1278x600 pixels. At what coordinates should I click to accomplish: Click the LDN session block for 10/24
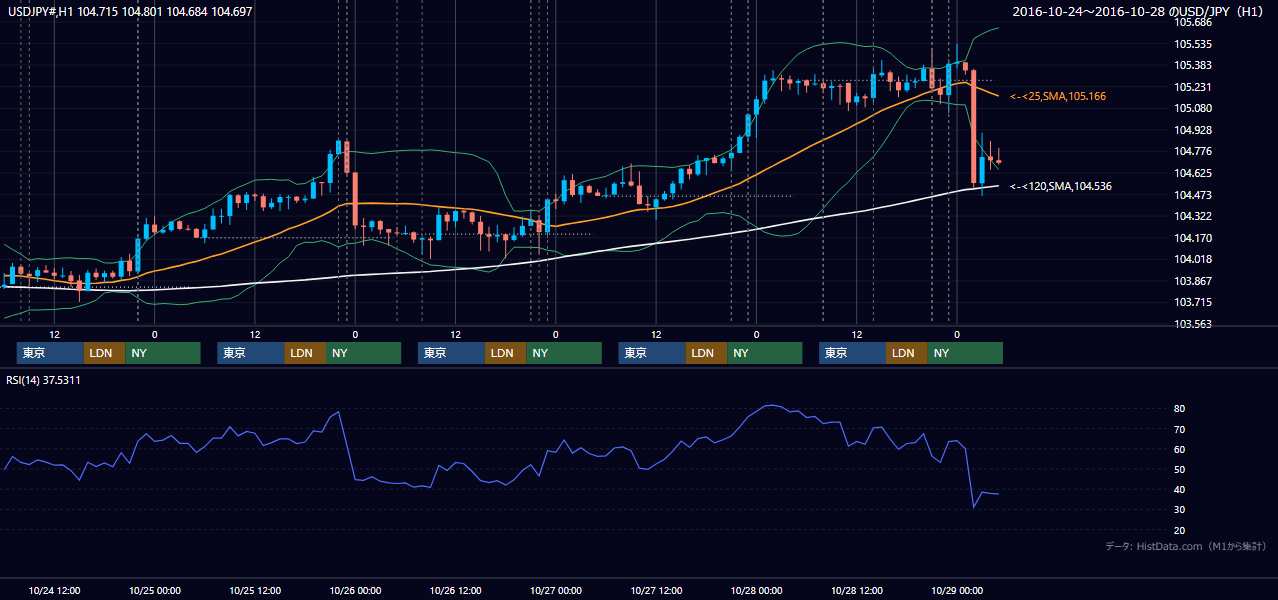[x=104, y=353]
